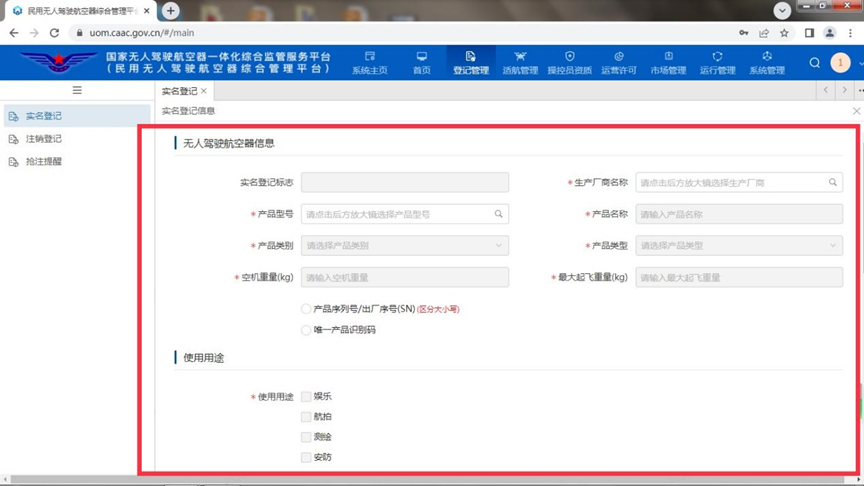This screenshot has width=864, height=486.
Task: Expand the 产品类别 dropdown
Action: tap(405, 246)
